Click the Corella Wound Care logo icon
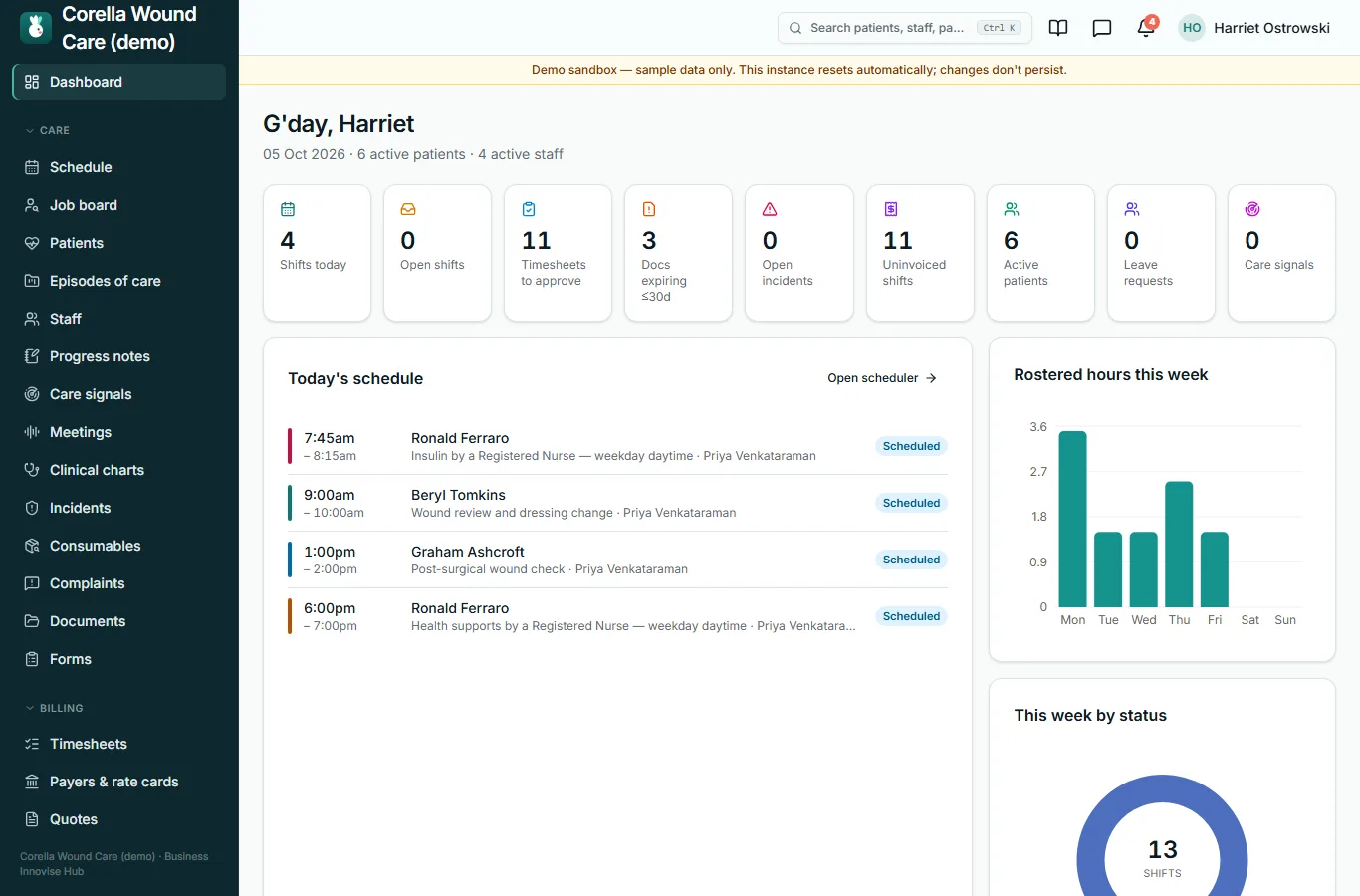 click(36, 28)
